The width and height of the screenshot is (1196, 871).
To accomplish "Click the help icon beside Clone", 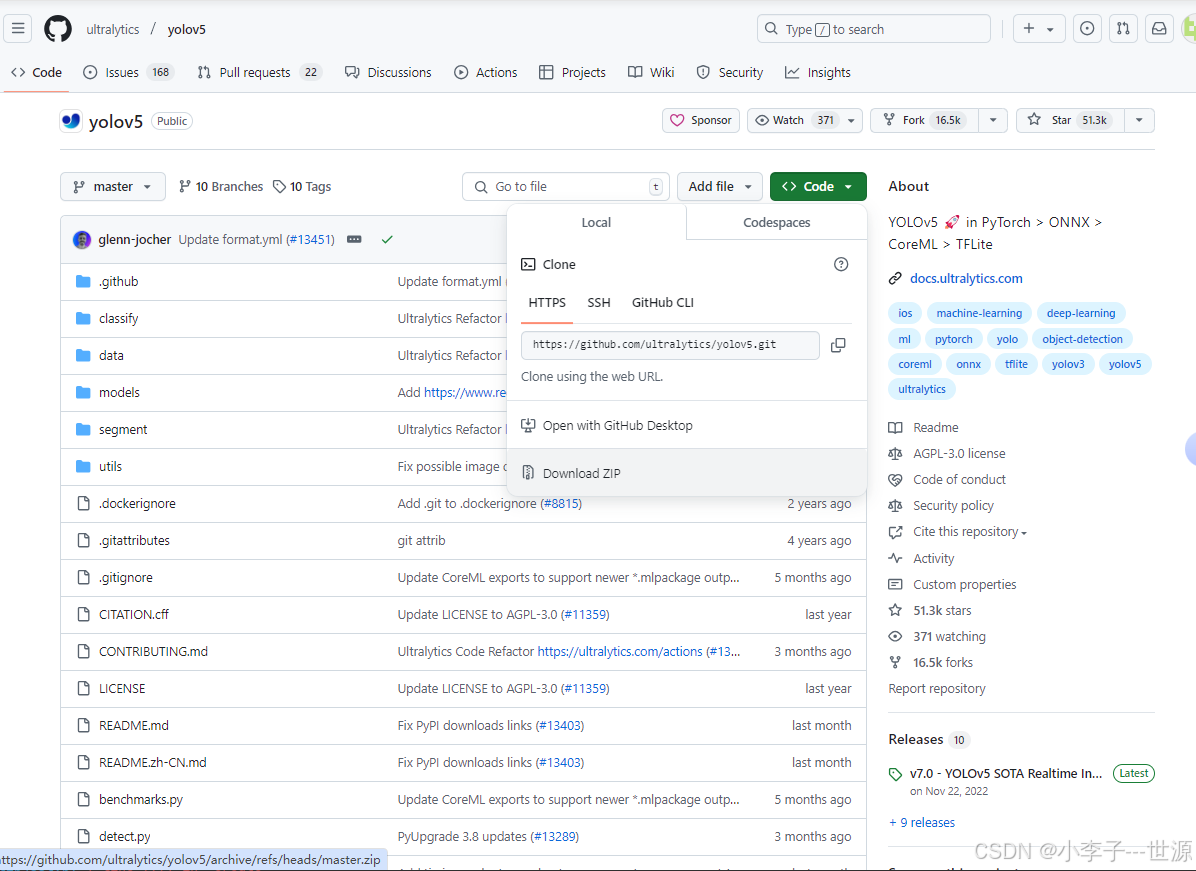I will pos(841,264).
